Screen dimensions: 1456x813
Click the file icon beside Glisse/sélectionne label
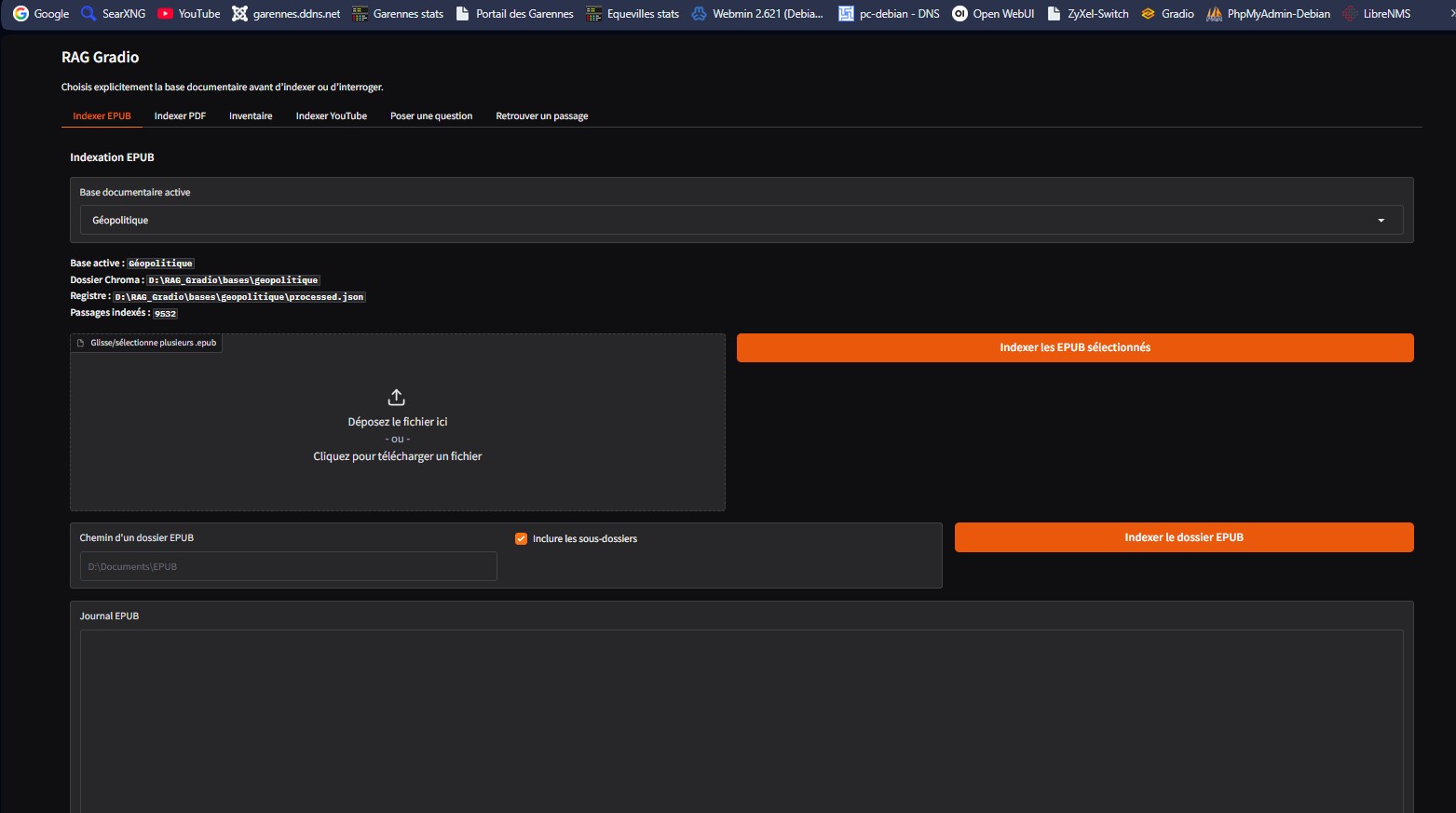(x=81, y=343)
